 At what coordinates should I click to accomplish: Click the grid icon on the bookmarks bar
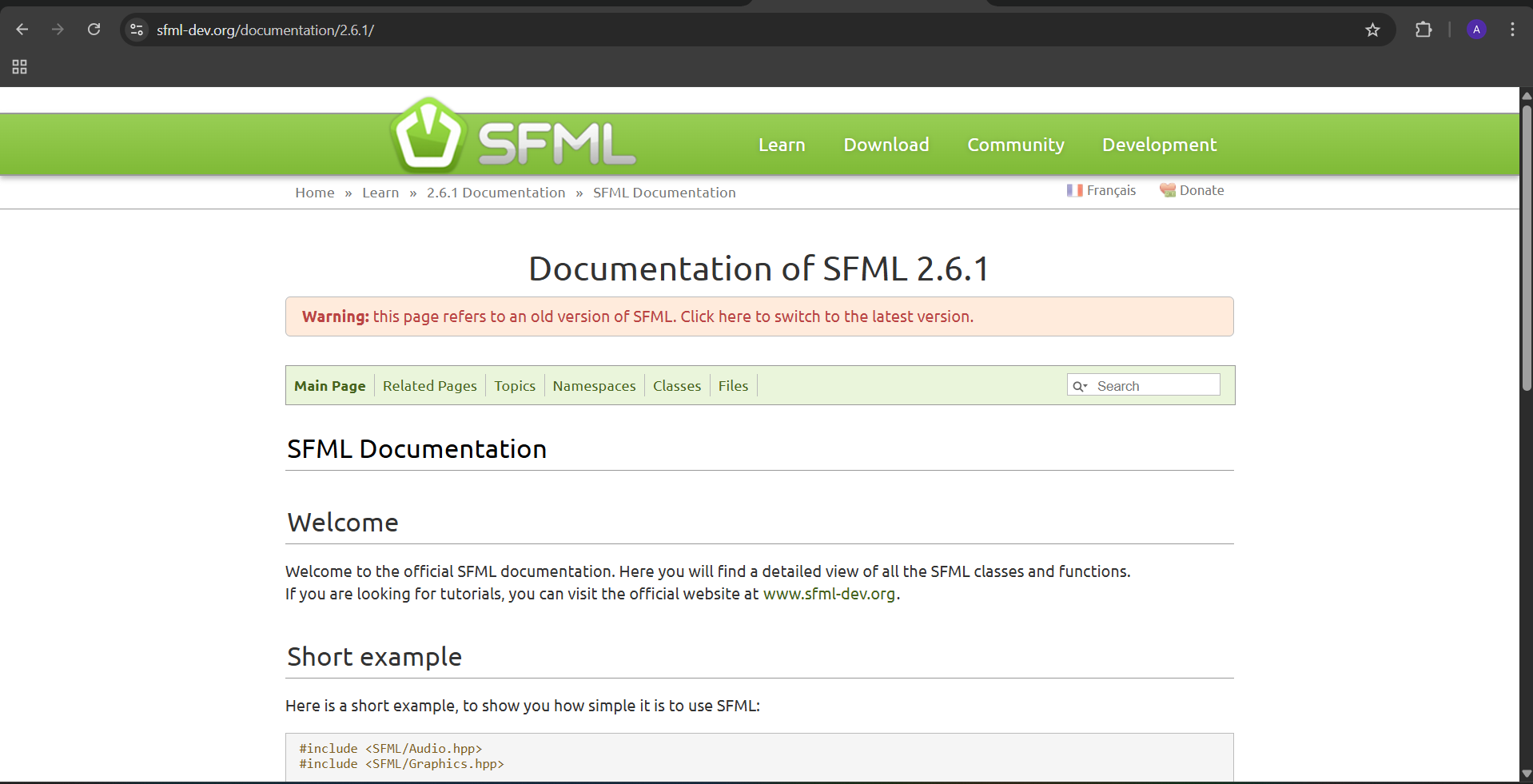tap(19, 67)
